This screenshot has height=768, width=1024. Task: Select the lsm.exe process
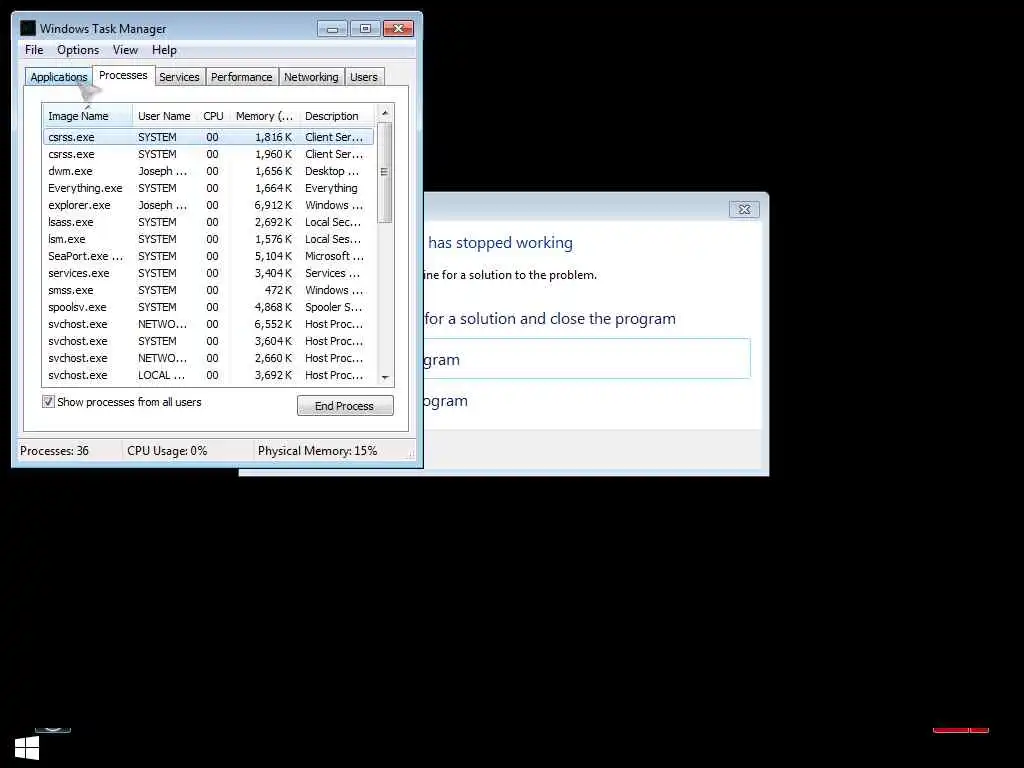(208, 239)
